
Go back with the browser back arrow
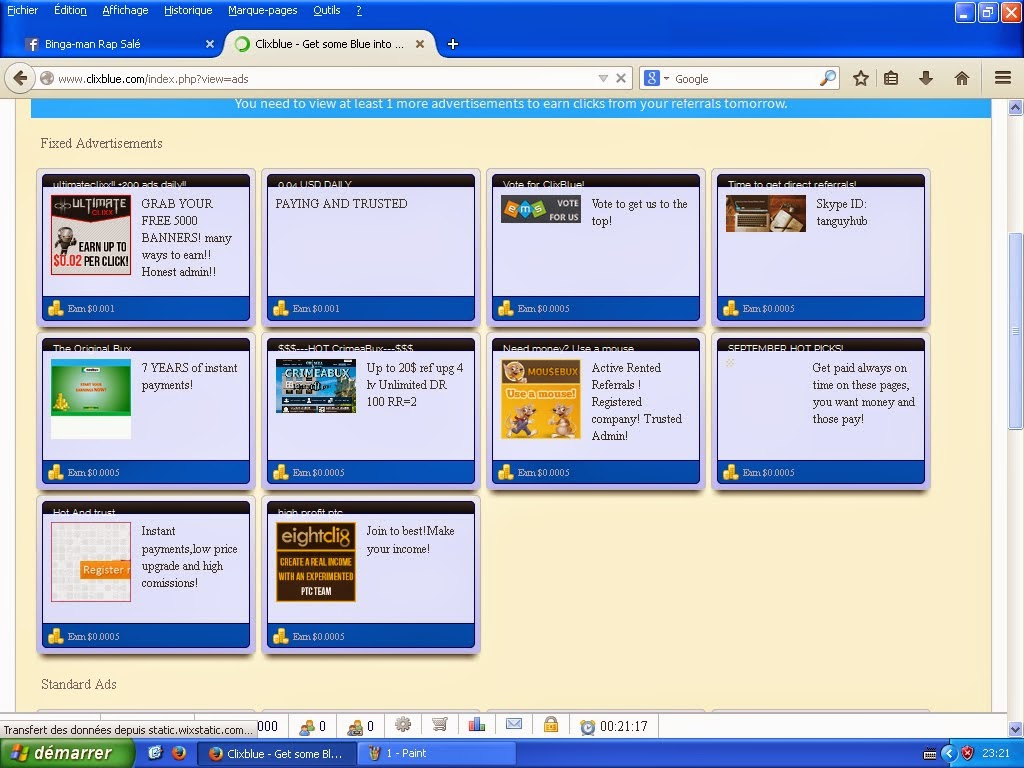pyautogui.click(x=20, y=79)
